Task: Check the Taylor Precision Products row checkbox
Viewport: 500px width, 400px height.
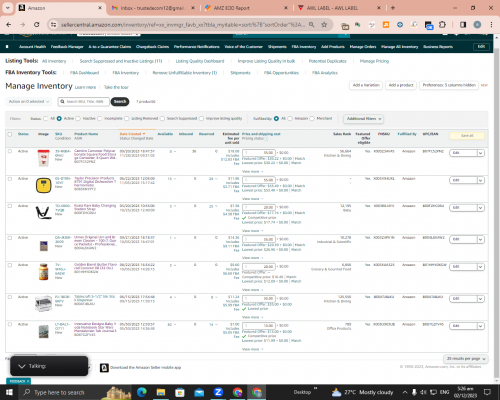Action: (x=10, y=179)
